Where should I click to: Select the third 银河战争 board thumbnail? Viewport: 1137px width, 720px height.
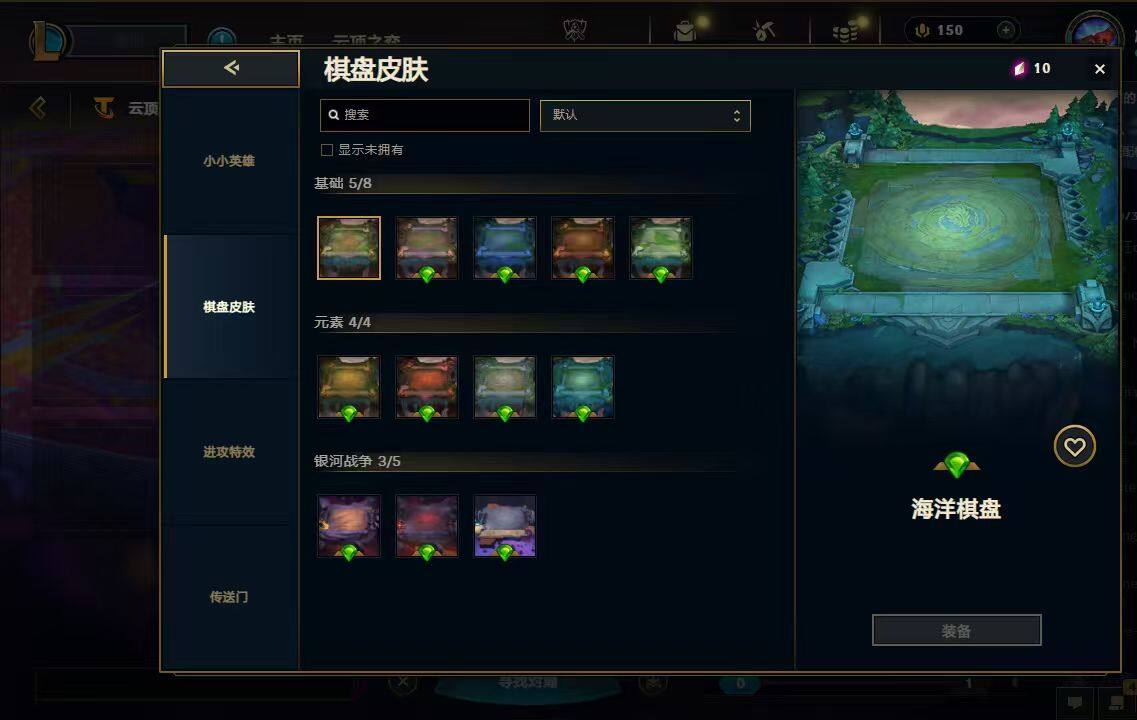click(x=505, y=526)
